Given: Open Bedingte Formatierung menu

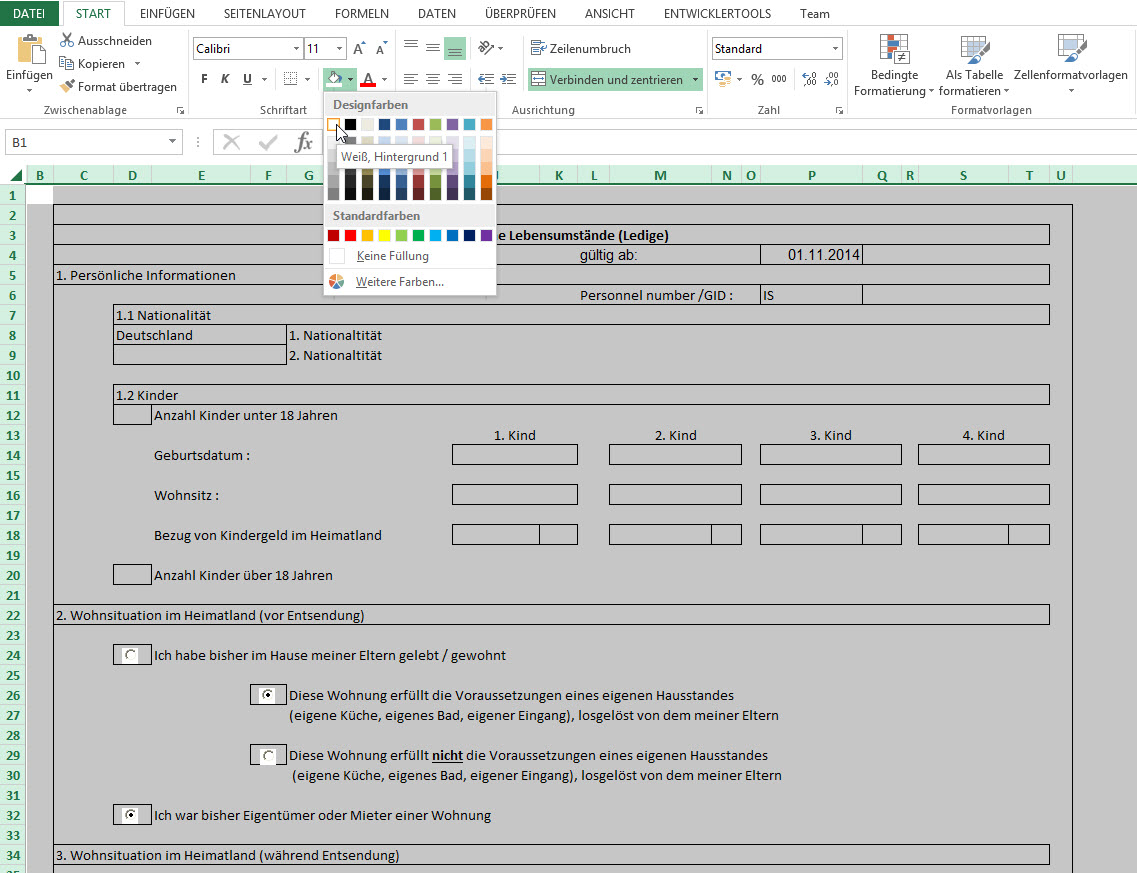Looking at the screenshot, I should pyautogui.click(x=893, y=65).
